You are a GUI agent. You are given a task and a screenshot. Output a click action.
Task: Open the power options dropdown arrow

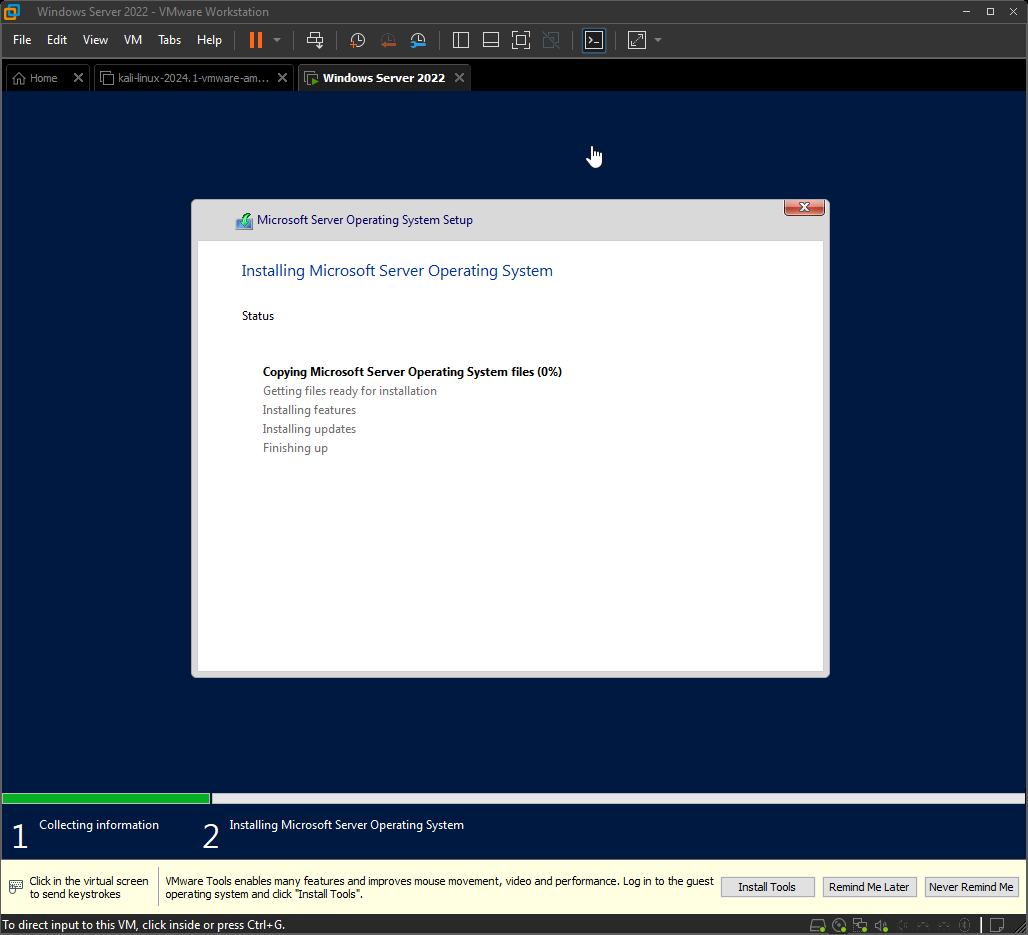coord(277,40)
